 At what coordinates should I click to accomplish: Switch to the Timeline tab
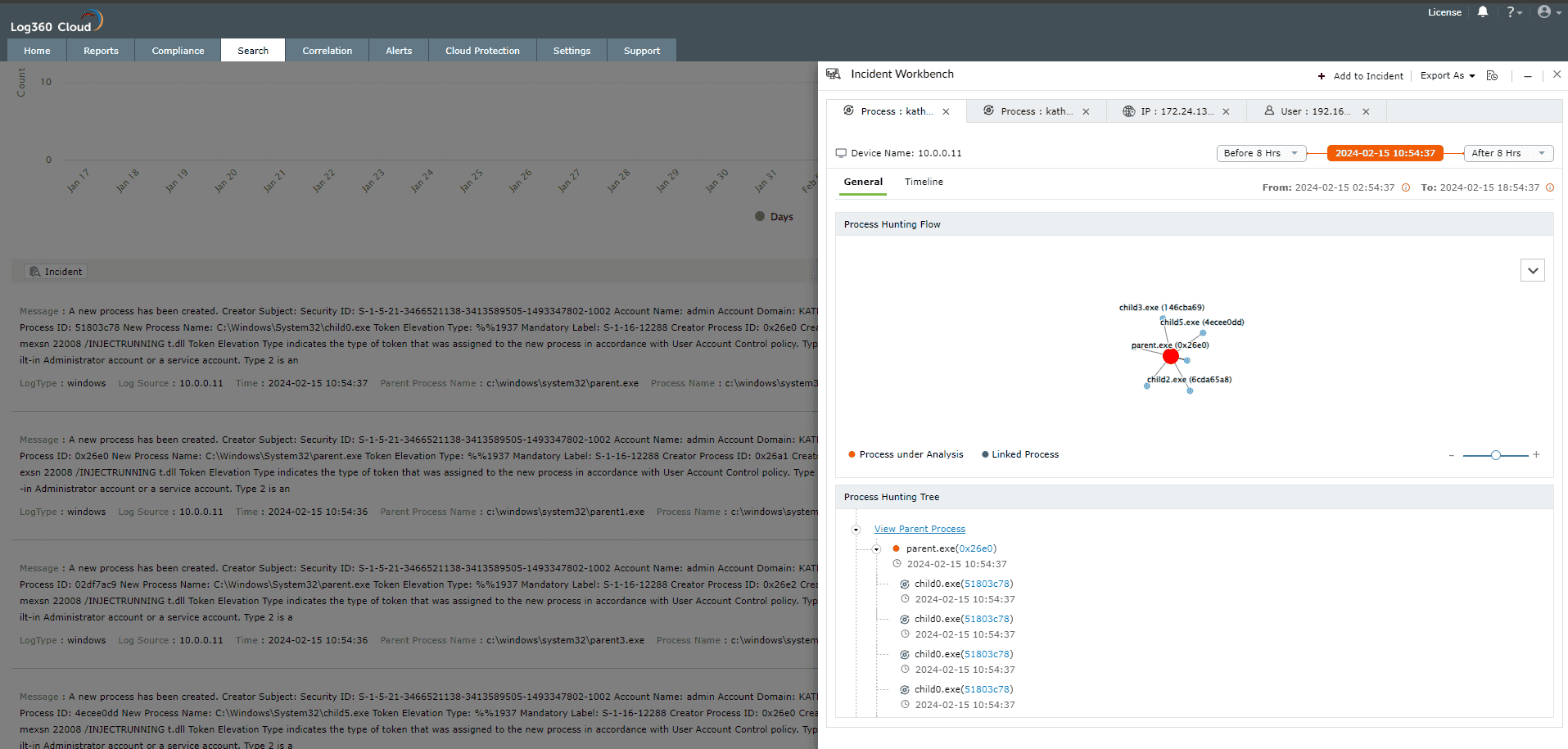pyautogui.click(x=924, y=182)
